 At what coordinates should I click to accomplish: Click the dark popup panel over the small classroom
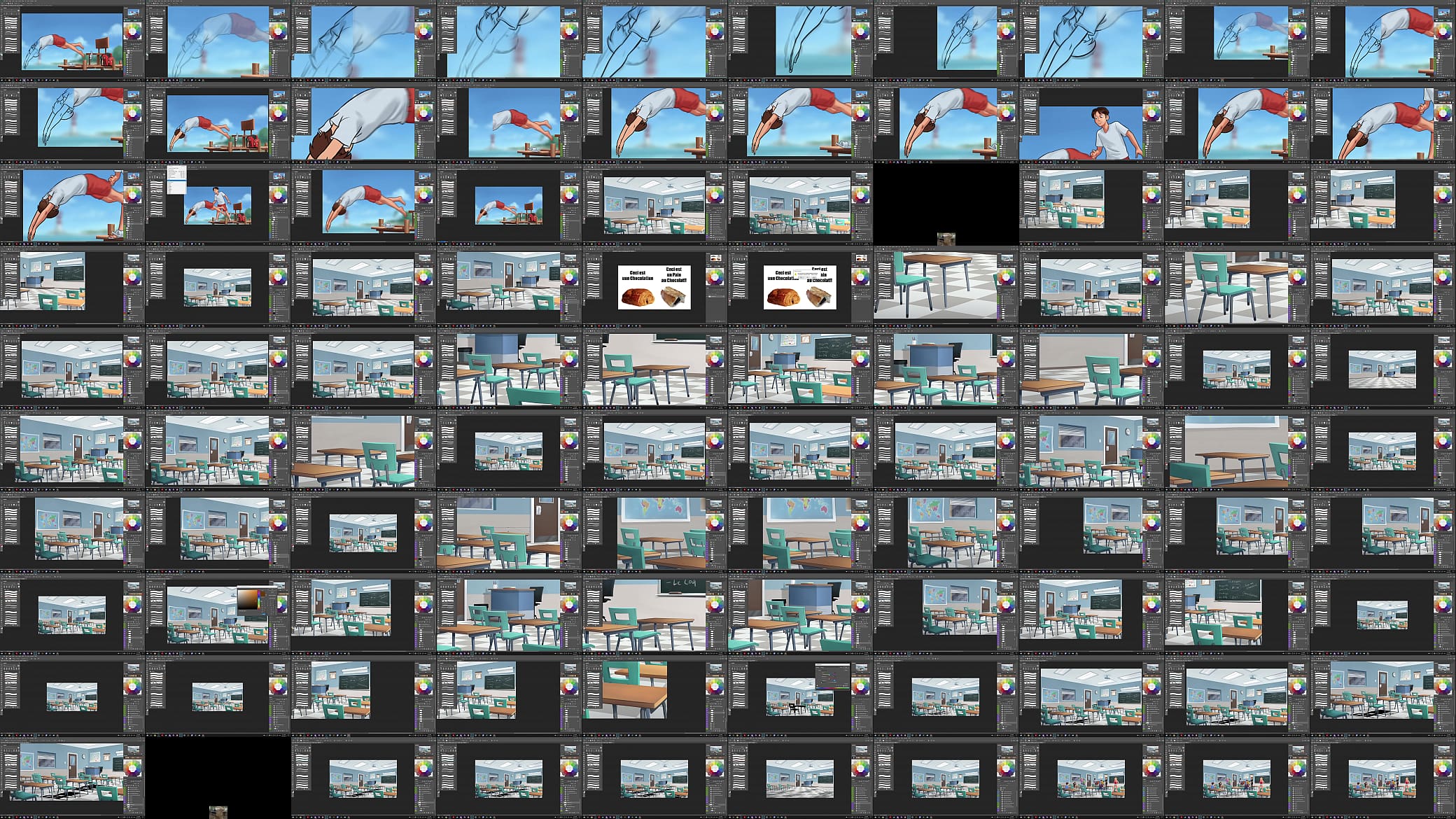tap(833, 676)
